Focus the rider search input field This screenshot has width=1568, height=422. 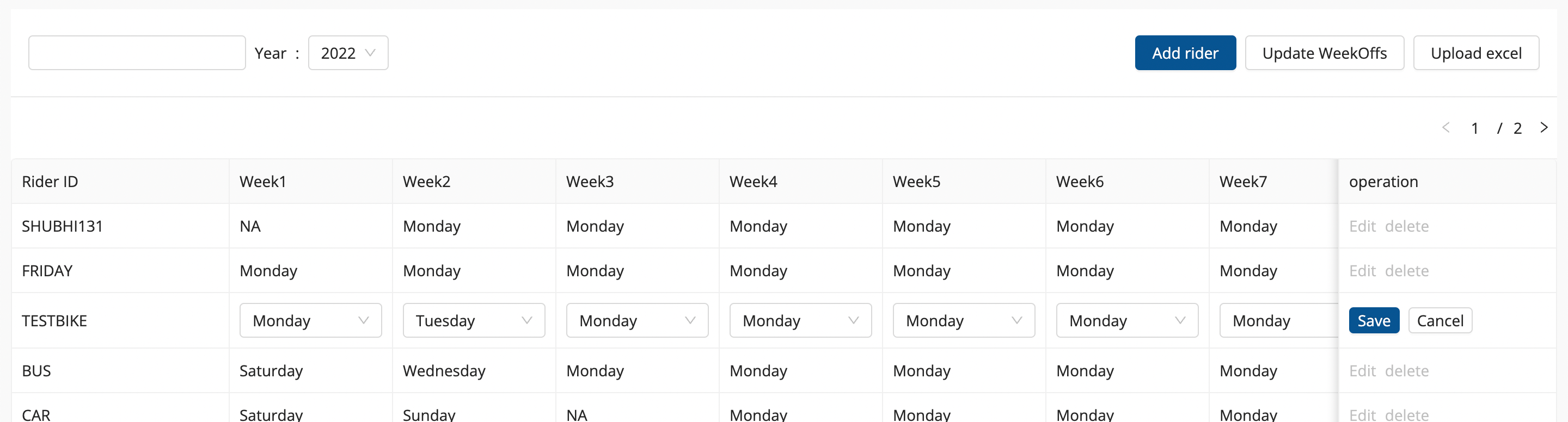pyautogui.click(x=137, y=53)
